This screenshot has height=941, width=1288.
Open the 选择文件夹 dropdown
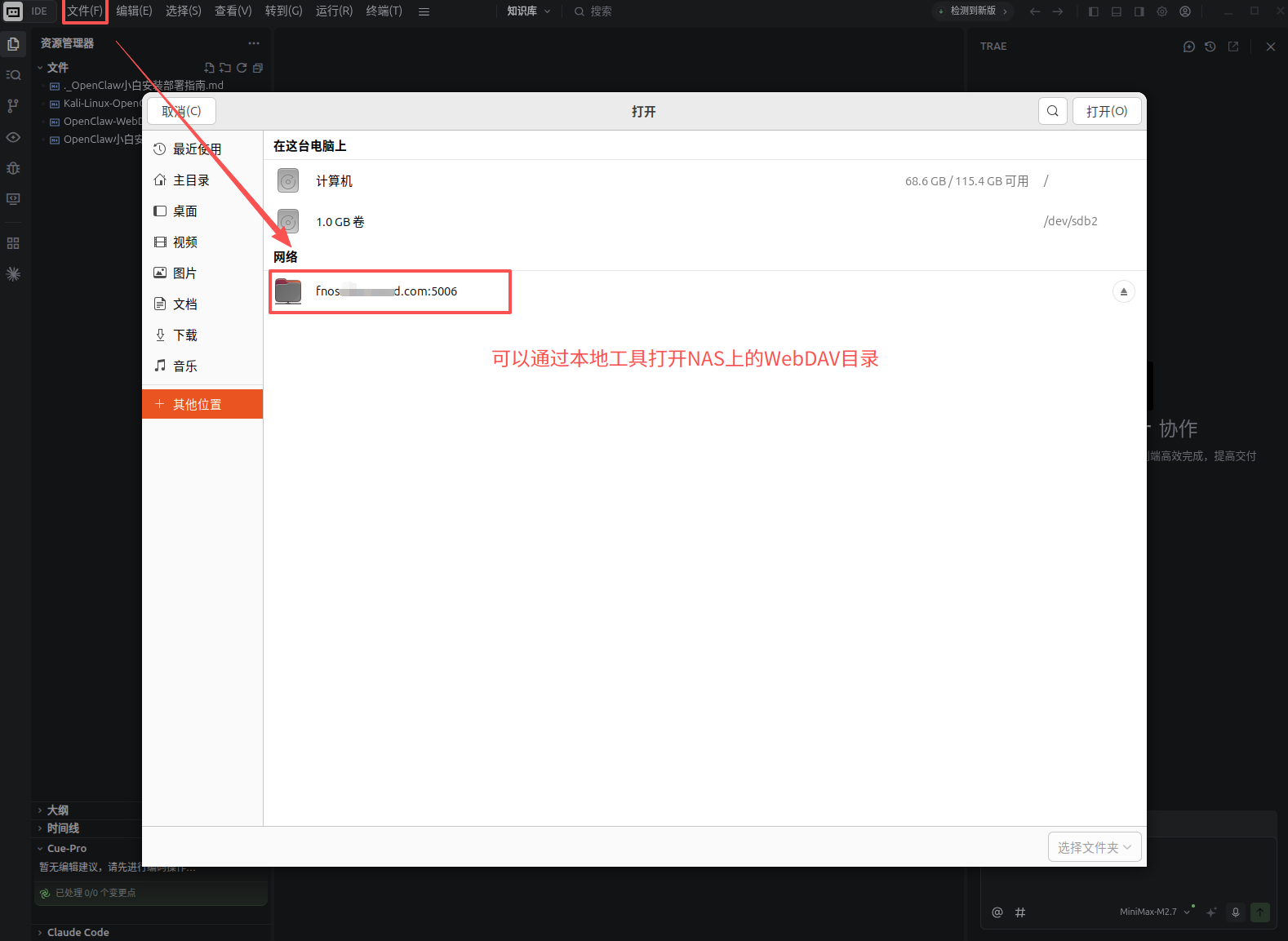(x=1094, y=847)
